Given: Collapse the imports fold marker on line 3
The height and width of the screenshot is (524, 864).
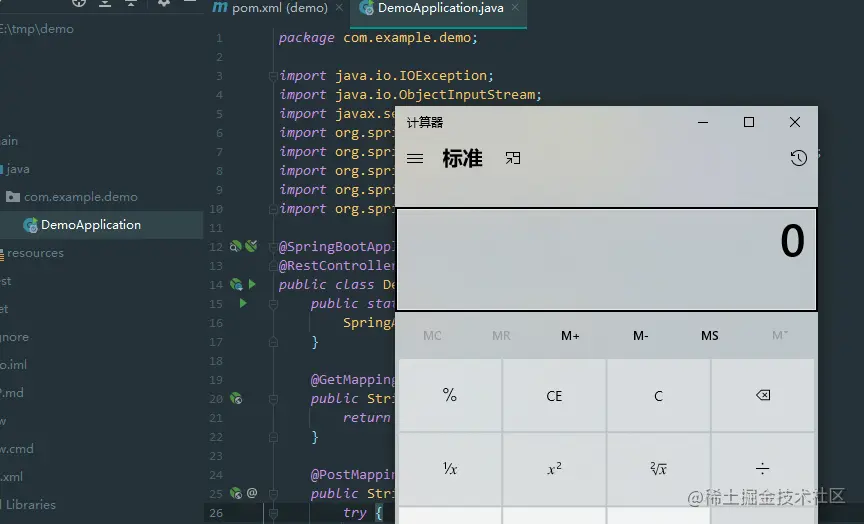Looking at the screenshot, I should (x=273, y=75).
